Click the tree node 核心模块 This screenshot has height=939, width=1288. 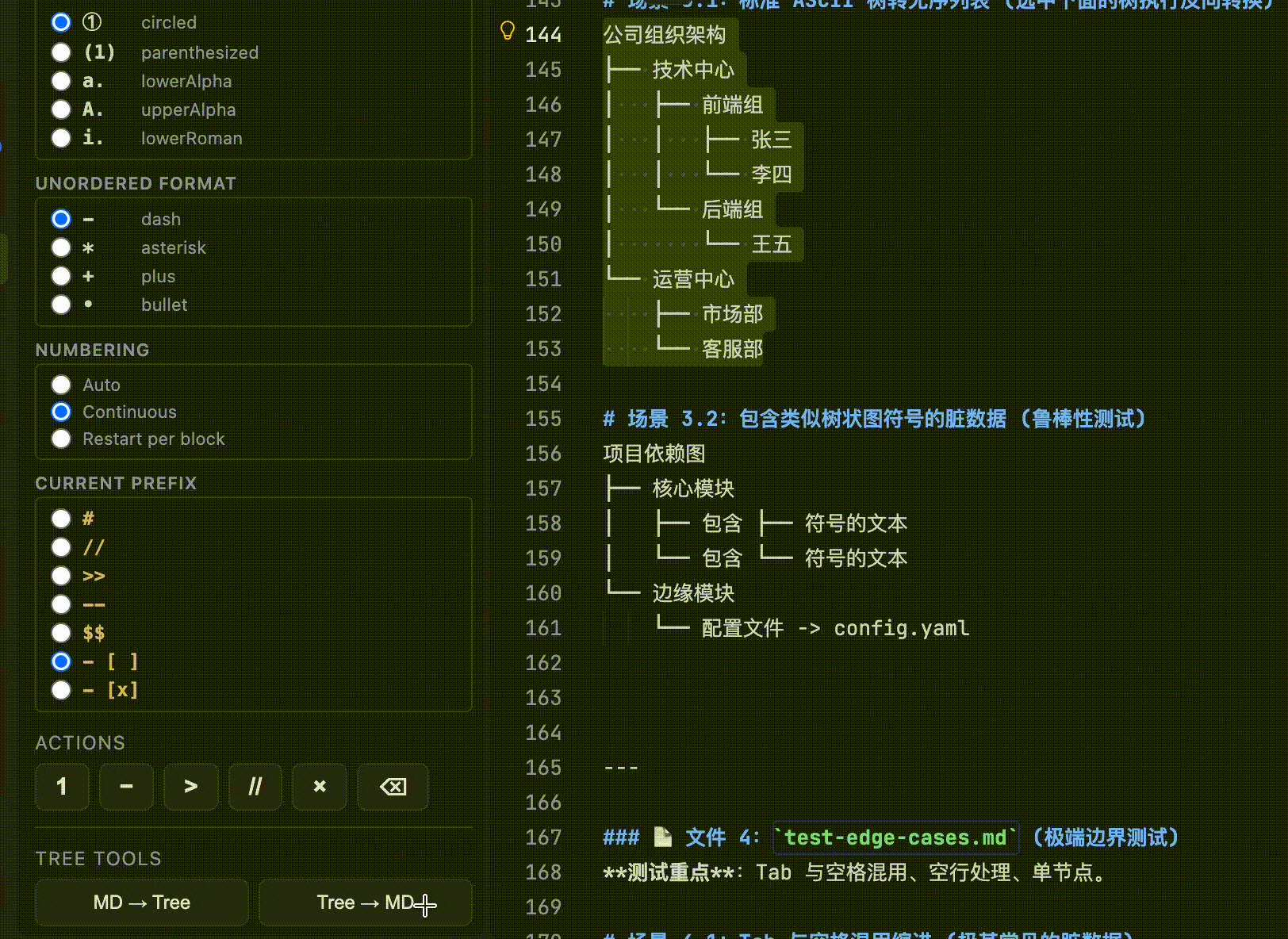point(693,489)
